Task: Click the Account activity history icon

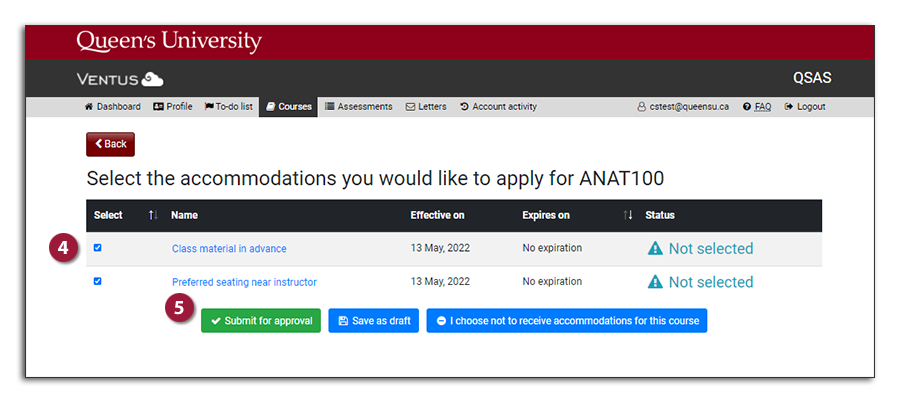Action: tap(465, 107)
